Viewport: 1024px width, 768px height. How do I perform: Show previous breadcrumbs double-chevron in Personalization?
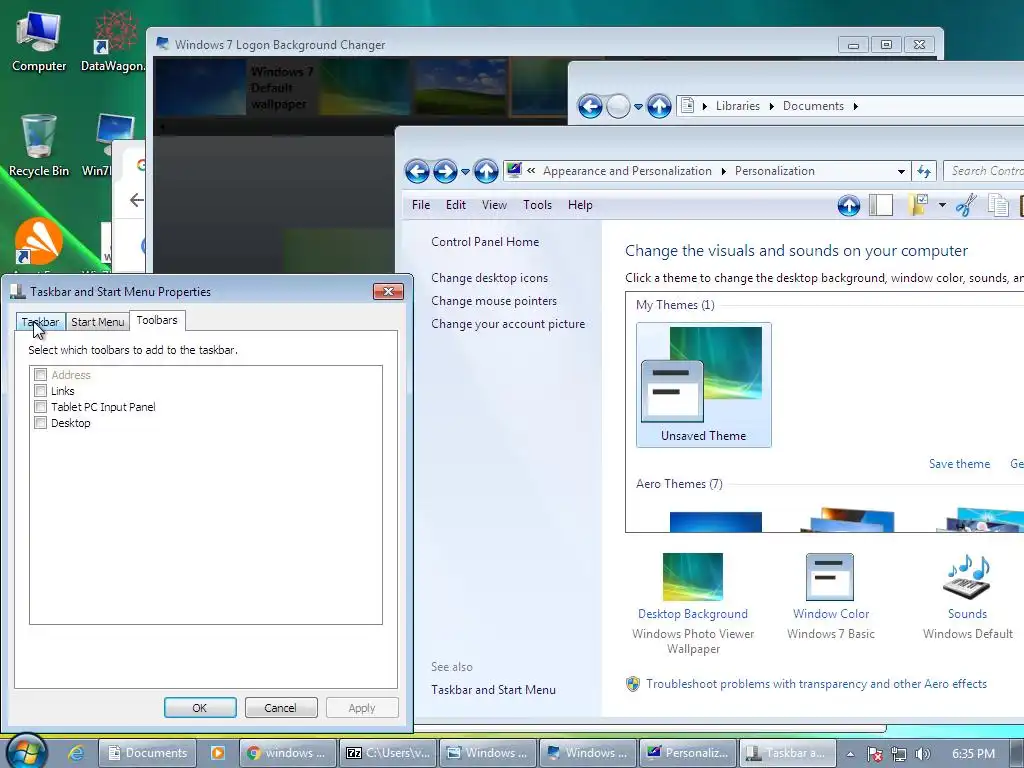pos(531,171)
